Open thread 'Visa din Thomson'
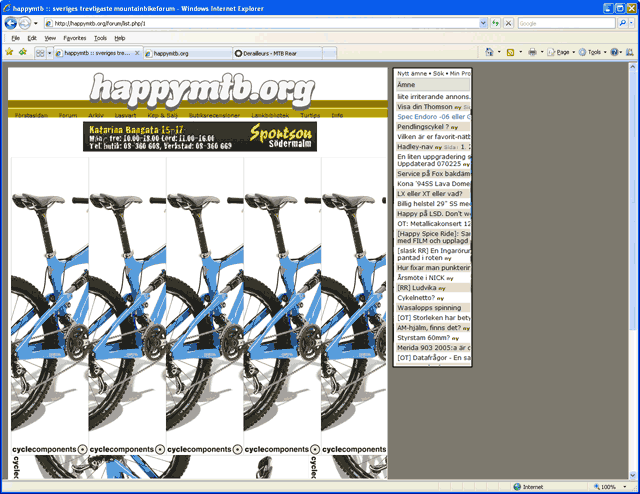Screen dimensions: 640x494 click(425, 107)
